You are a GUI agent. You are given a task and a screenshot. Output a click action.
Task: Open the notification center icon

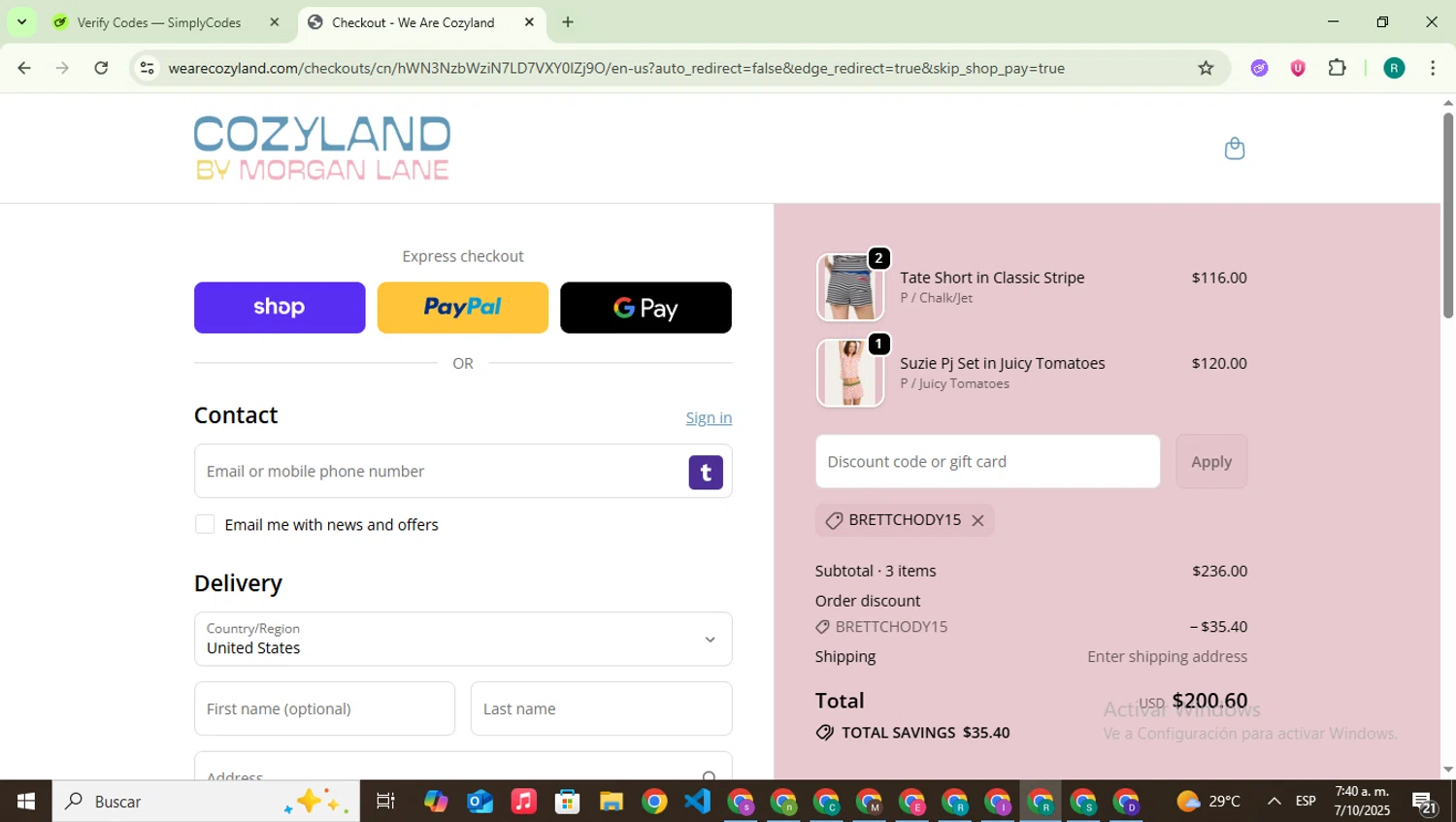tap(1424, 803)
